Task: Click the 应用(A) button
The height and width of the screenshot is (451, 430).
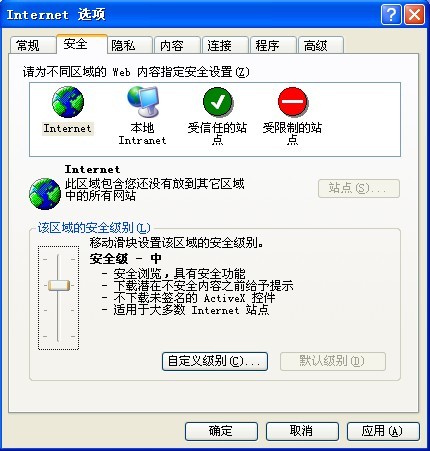Action: pos(383,431)
